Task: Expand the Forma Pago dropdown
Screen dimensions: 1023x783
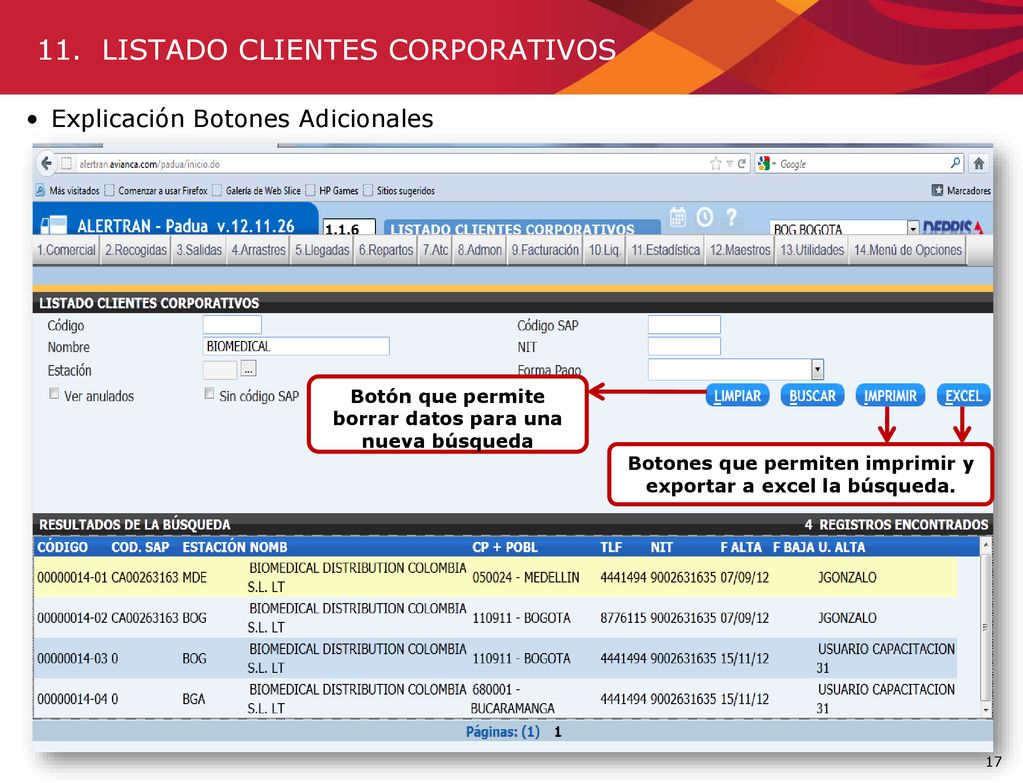Action: point(817,370)
